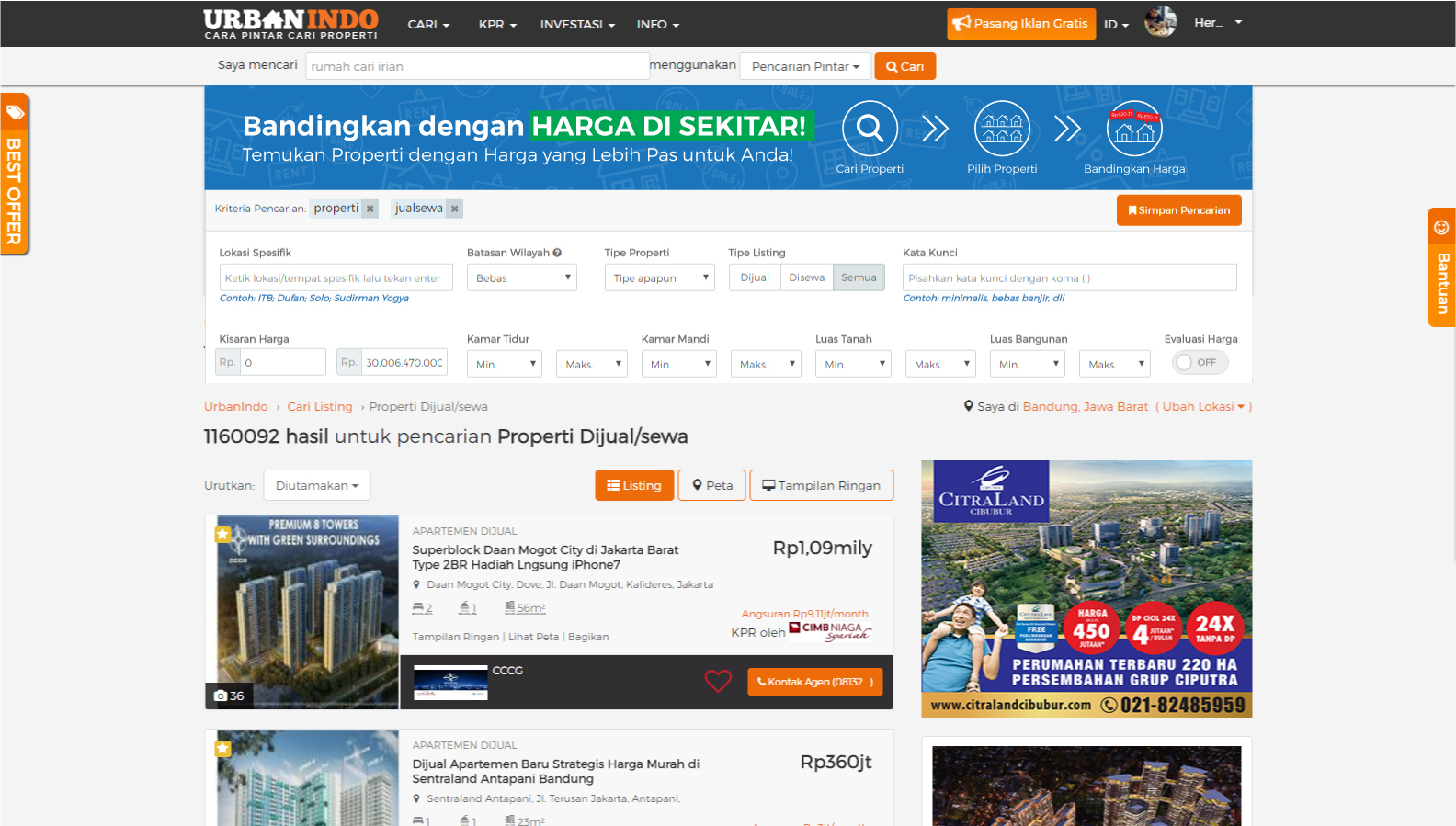This screenshot has width=1456, height=826.
Task: Switch to Peta map view
Action: (x=712, y=485)
